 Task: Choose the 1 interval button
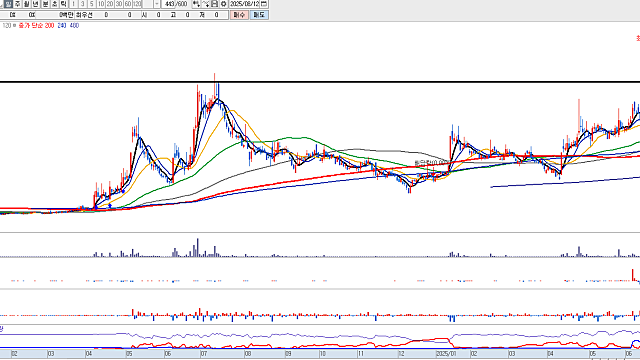(x=73, y=4)
